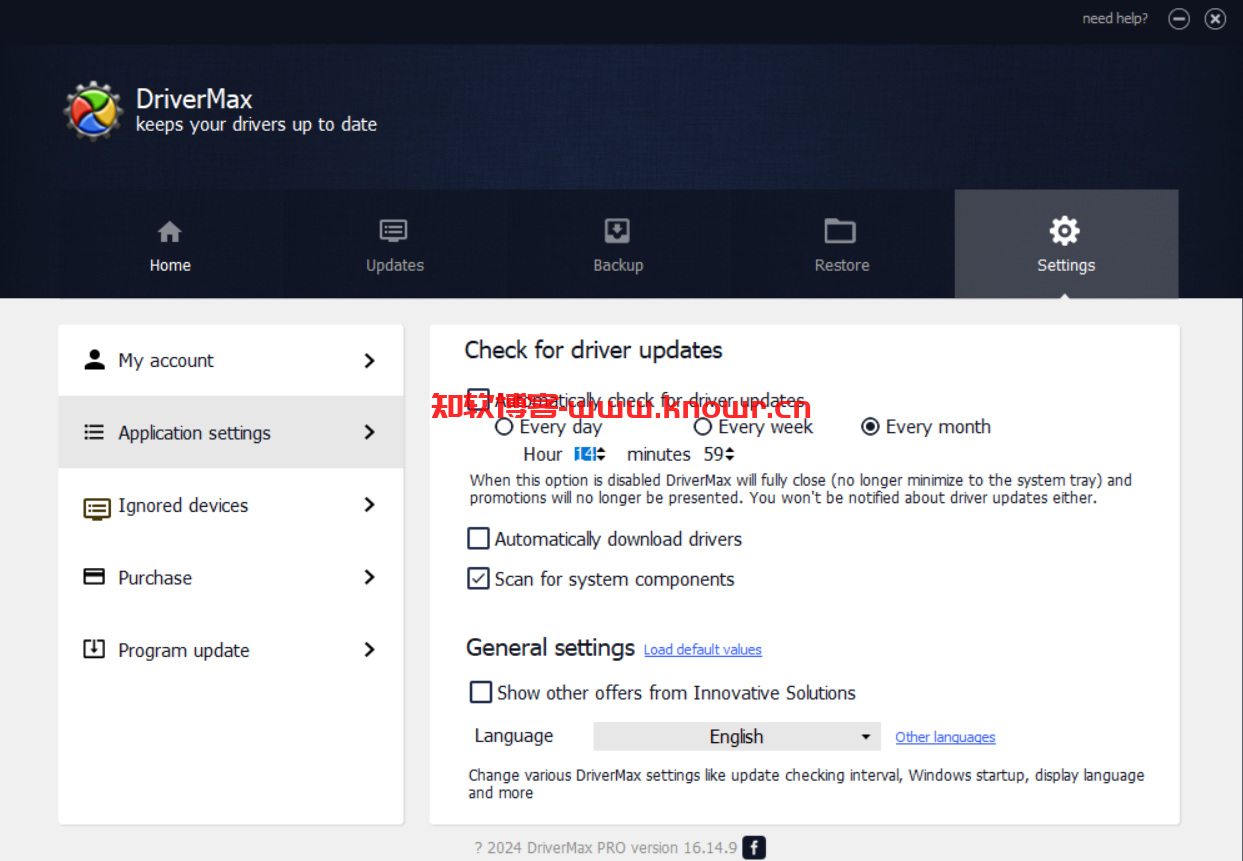Click the Backup download-box icon
The image size is (1243, 861).
click(x=618, y=231)
